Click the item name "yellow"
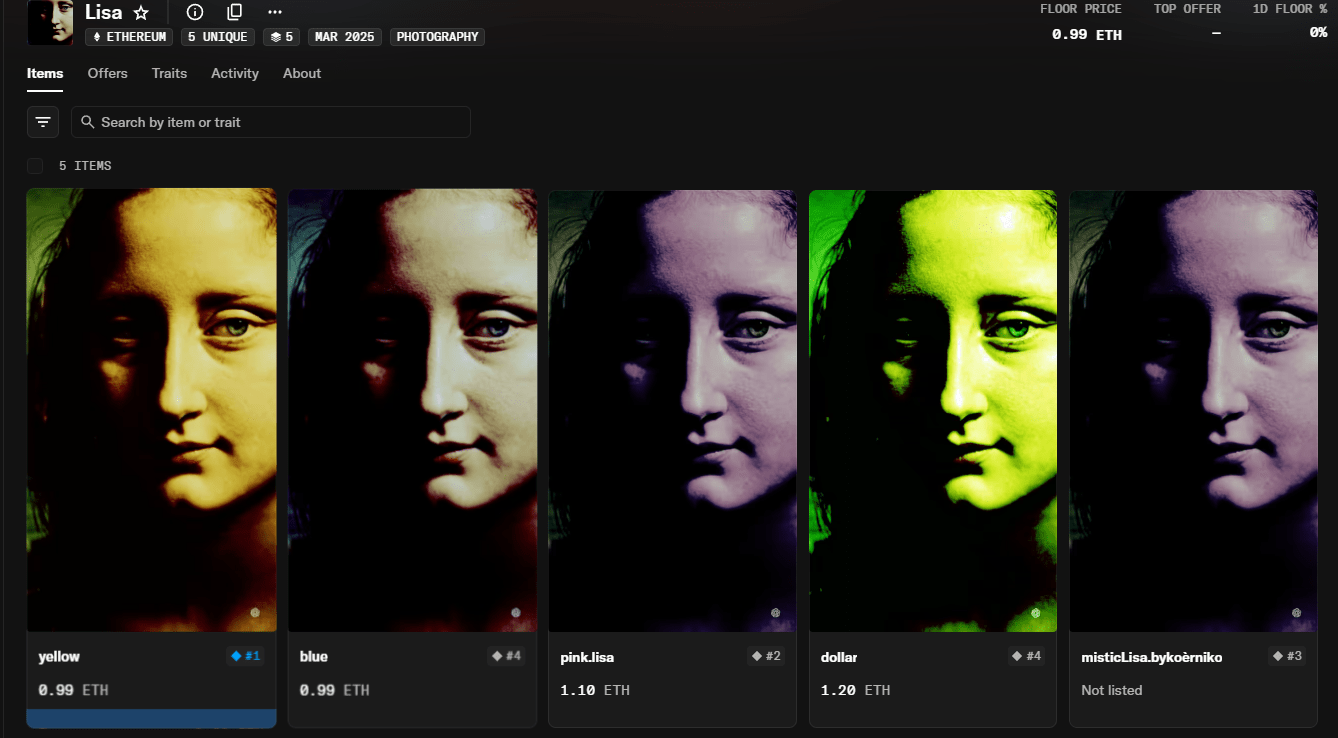1338x738 pixels. pyautogui.click(x=59, y=657)
